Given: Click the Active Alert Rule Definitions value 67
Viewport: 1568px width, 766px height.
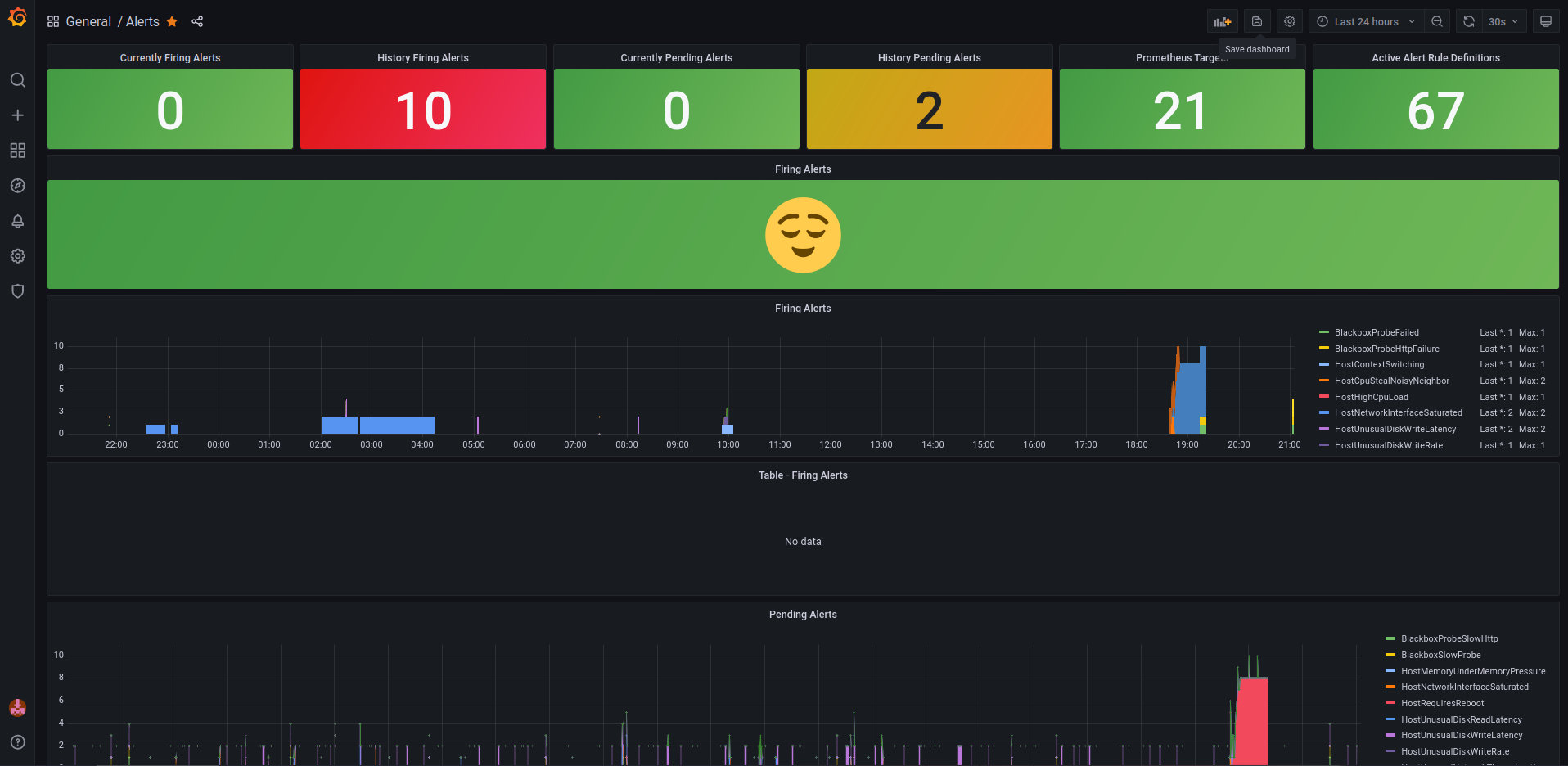Looking at the screenshot, I should point(1436,110).
